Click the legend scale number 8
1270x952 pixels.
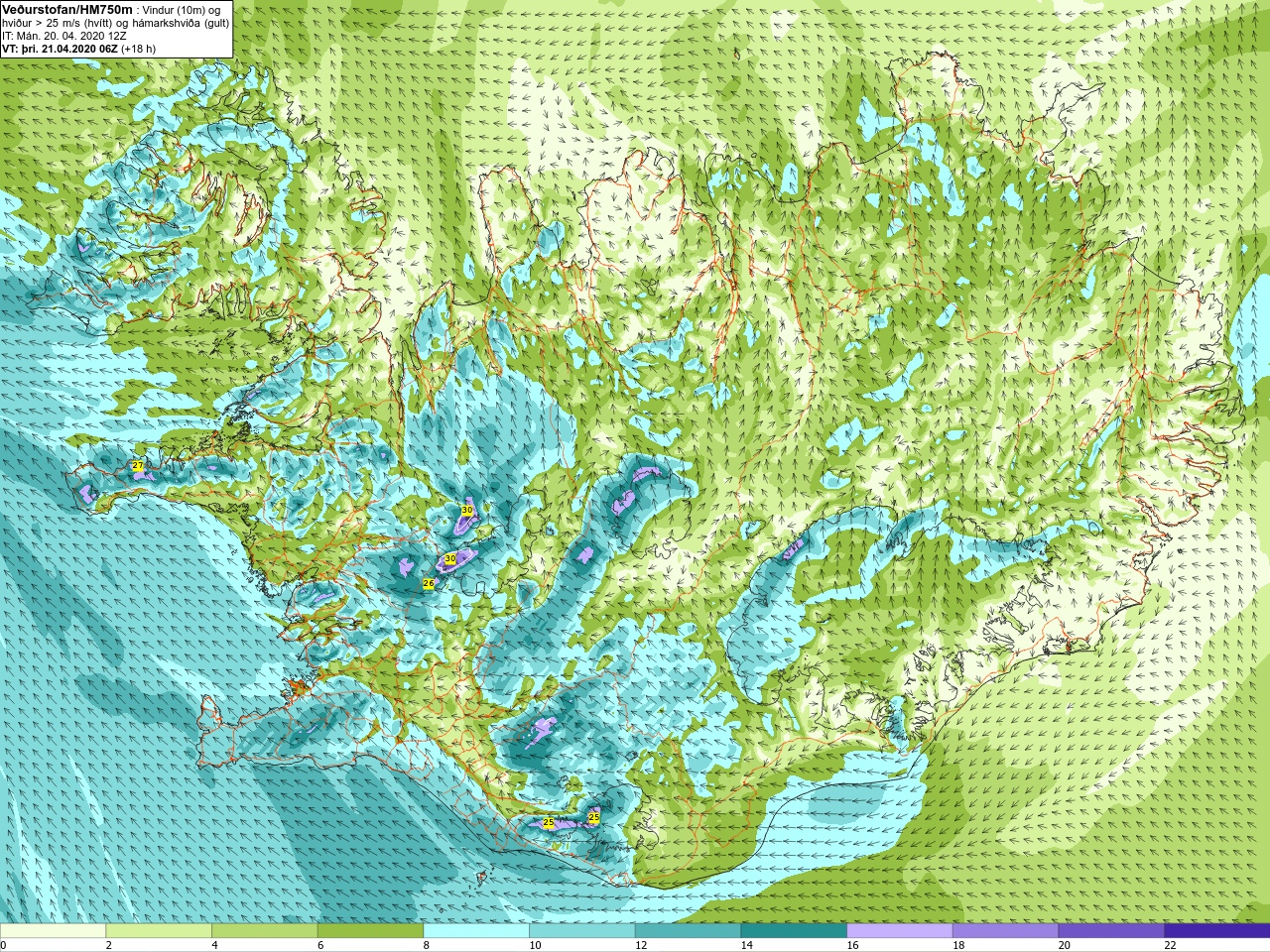(x=427, y=945)
